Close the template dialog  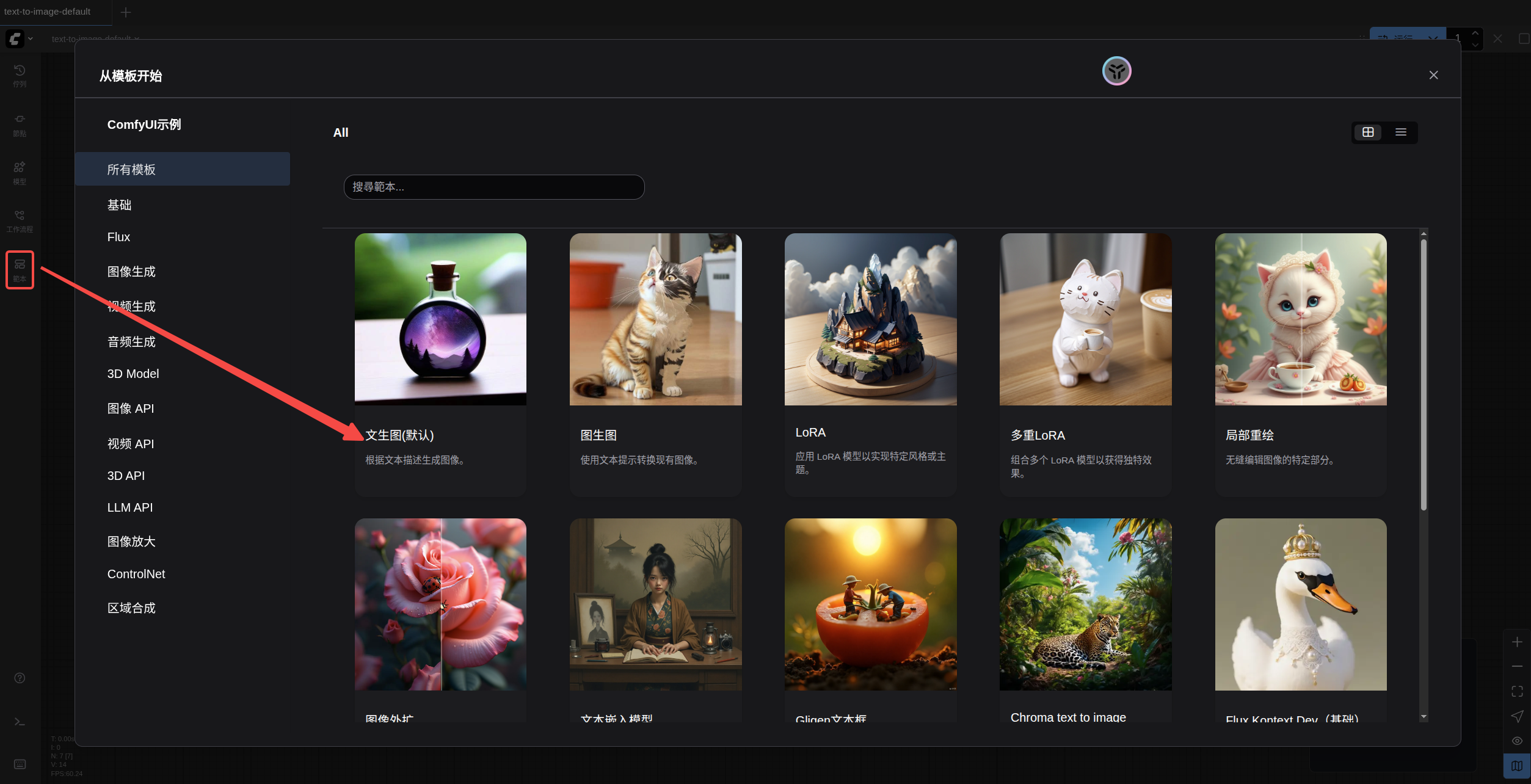[x=1433, y=75]
